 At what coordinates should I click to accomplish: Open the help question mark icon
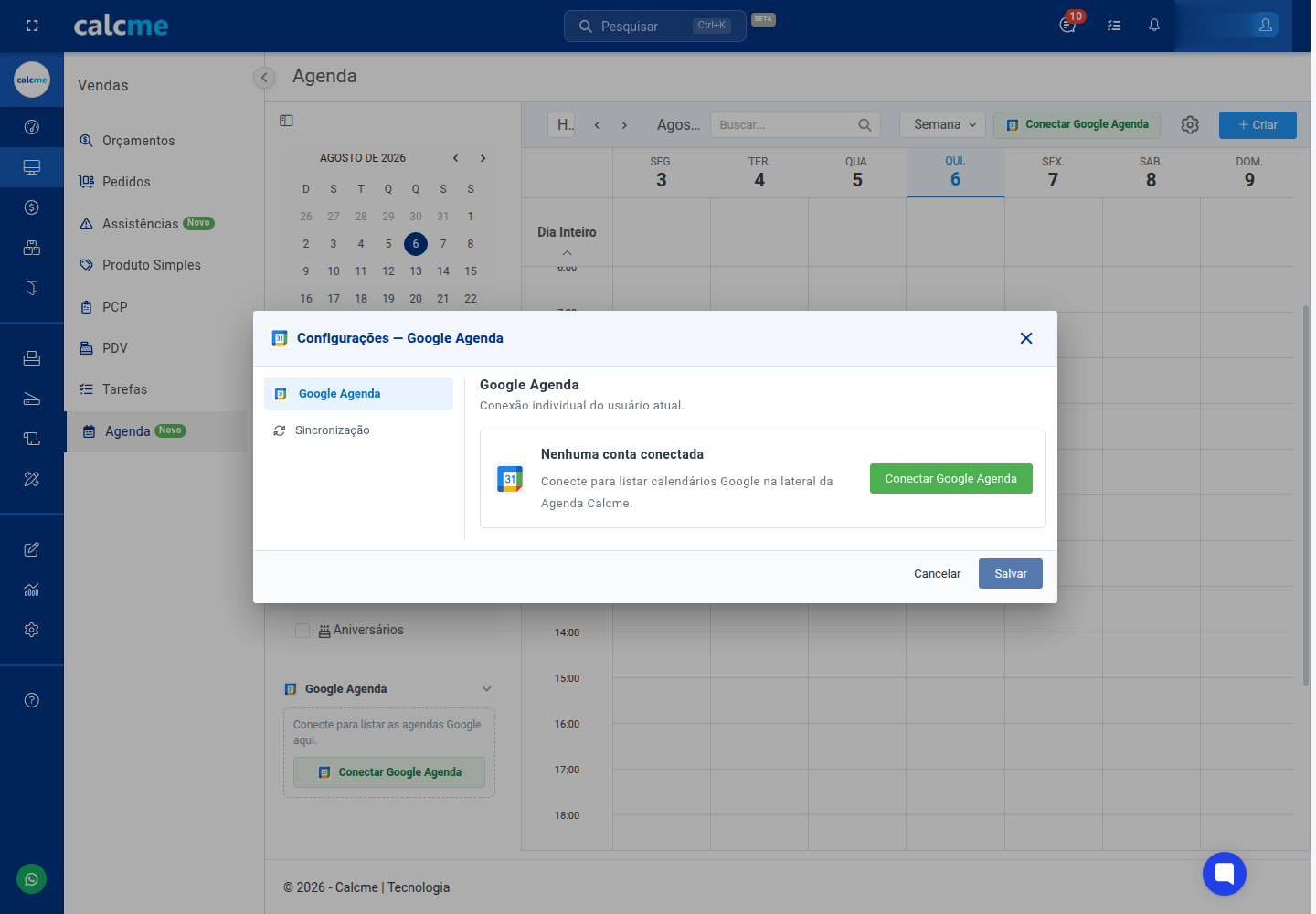click(x=32, y=700)
